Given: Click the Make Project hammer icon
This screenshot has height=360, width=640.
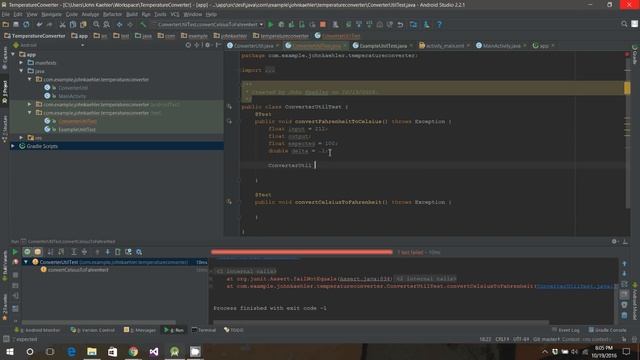Looking at the screenshot, I should (x=143, y=24).
